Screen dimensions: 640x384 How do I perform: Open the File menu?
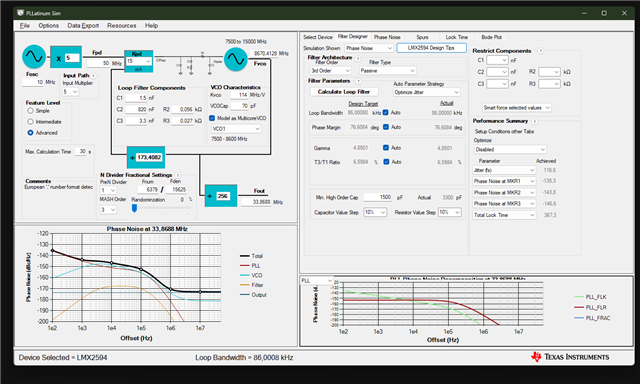tap(24, 25)
